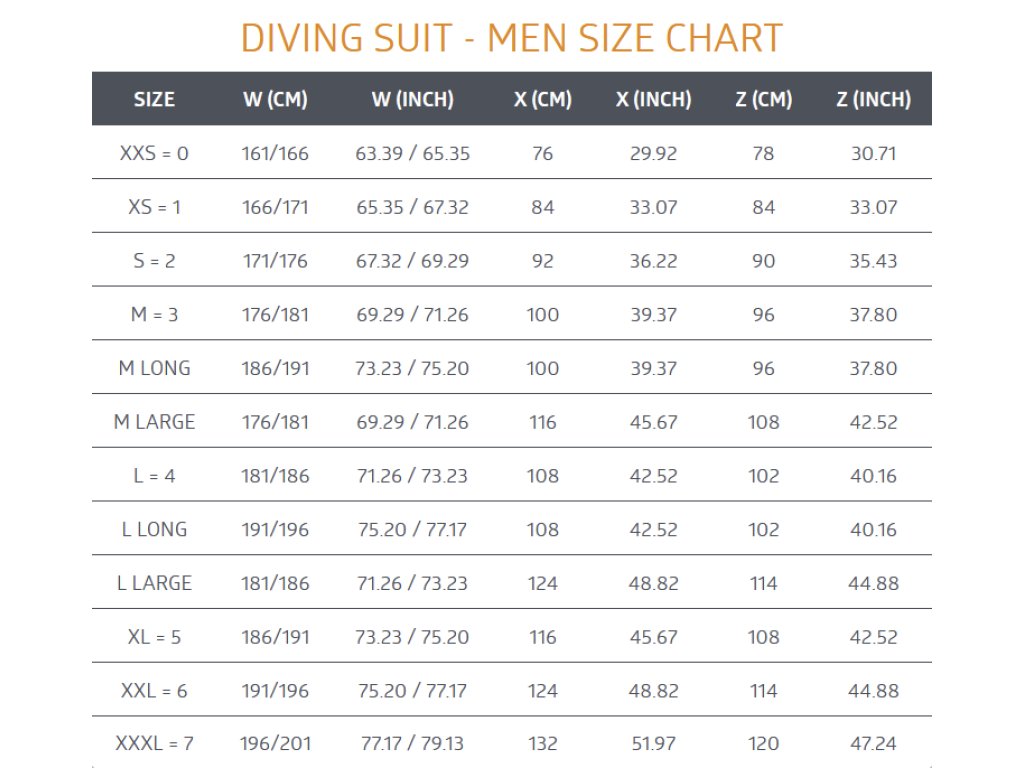Select the Z (INCH) column header
Image resolution: width=1024 pixels, height=768 pixels.
pos(873,99)
